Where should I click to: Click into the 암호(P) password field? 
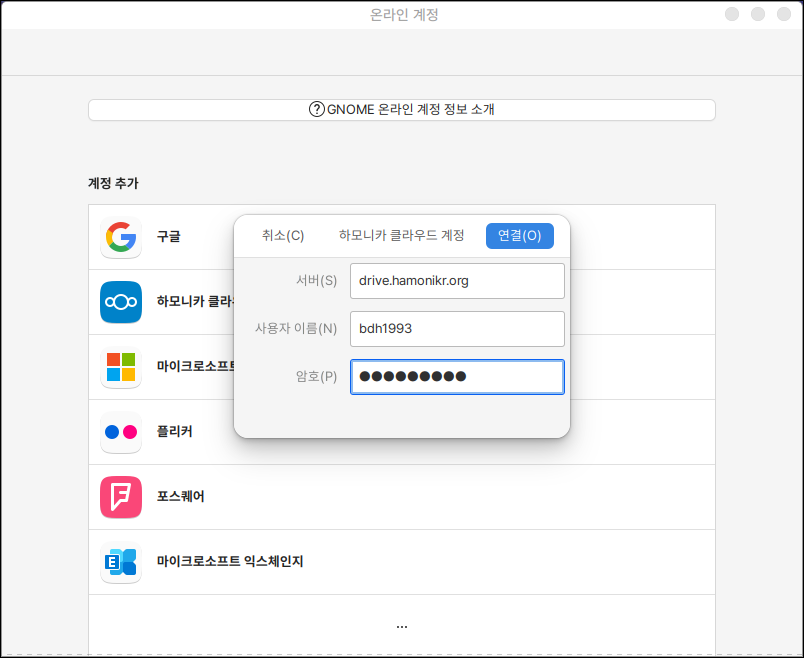point(457,377)
